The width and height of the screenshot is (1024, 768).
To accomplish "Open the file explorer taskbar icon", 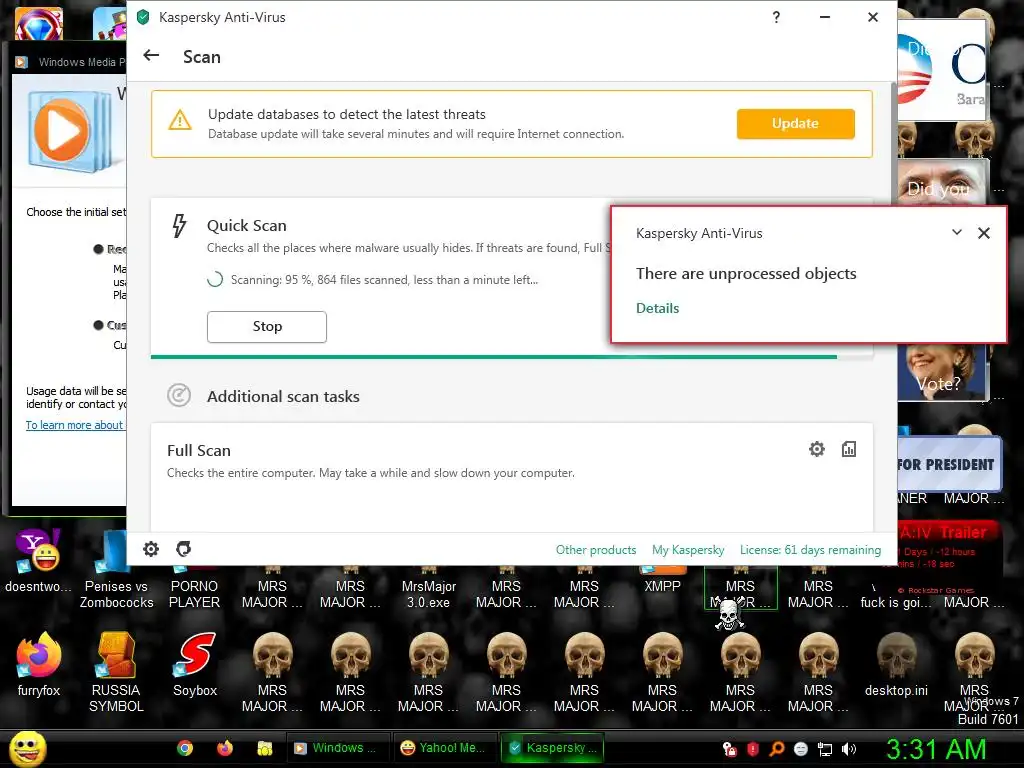I will click(264, 748).
